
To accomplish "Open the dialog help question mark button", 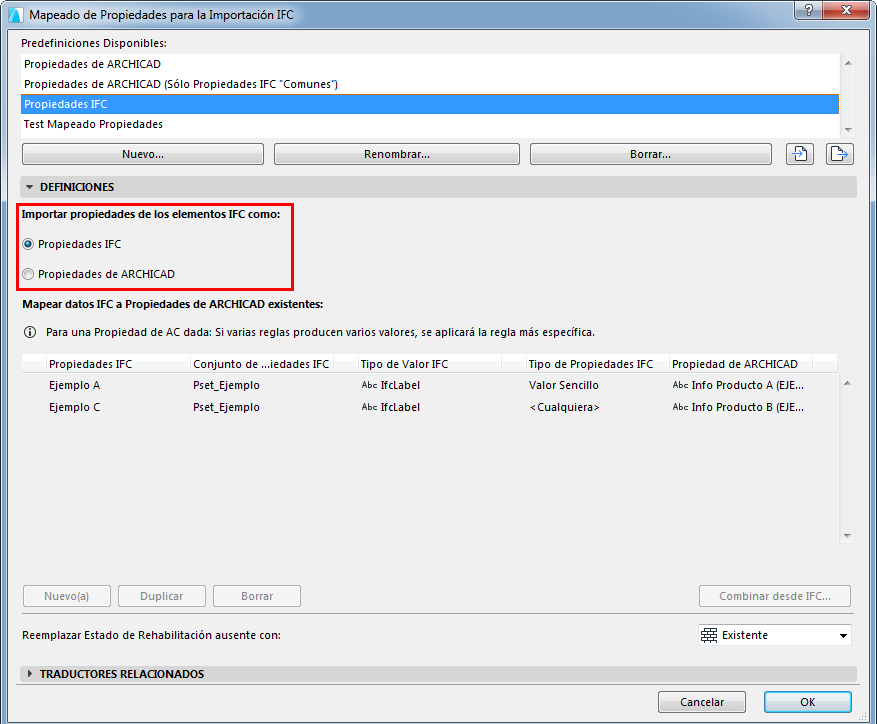I will [809, 10].
